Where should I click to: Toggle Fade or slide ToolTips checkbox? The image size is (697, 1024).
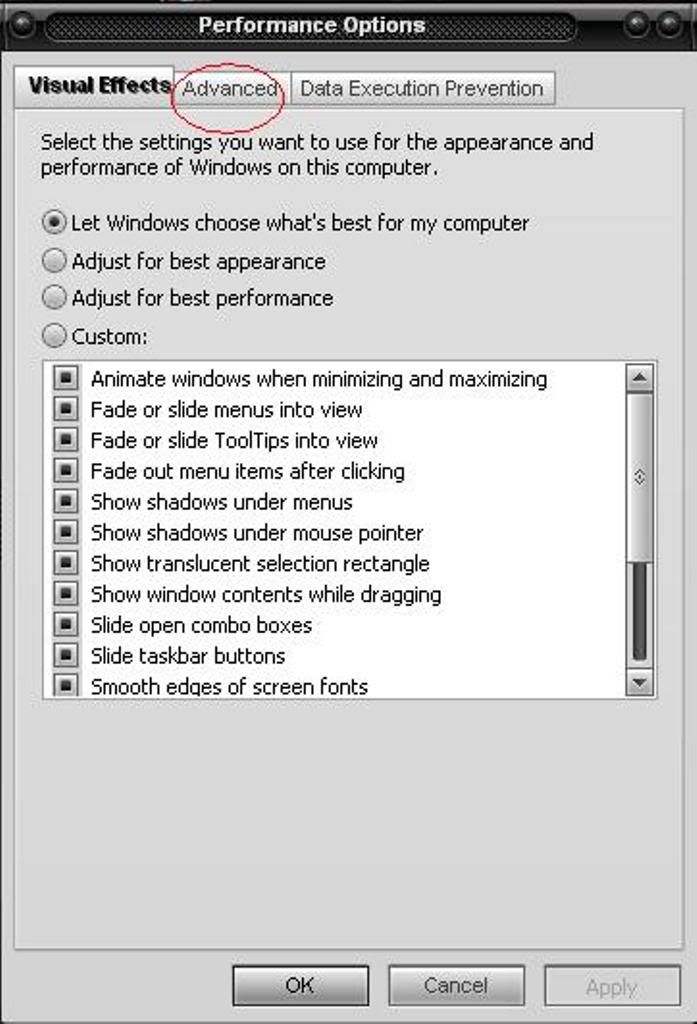point(66,440)
